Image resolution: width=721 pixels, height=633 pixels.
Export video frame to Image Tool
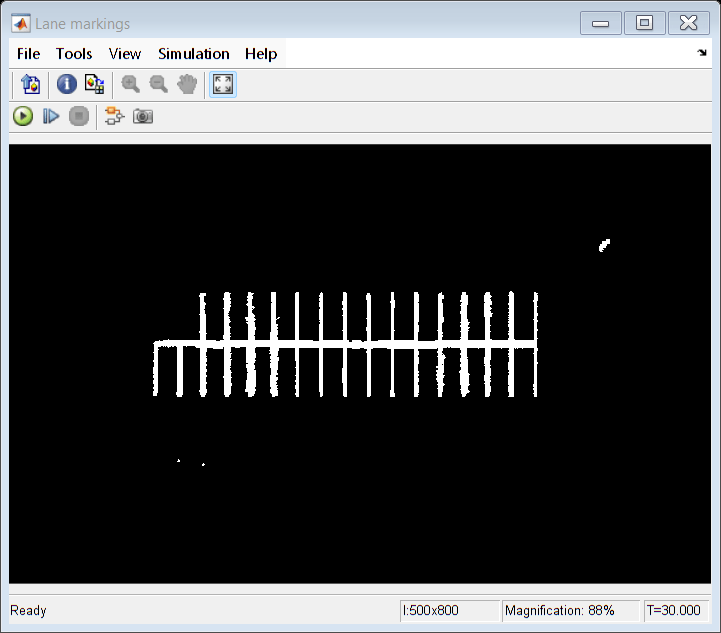30,85
